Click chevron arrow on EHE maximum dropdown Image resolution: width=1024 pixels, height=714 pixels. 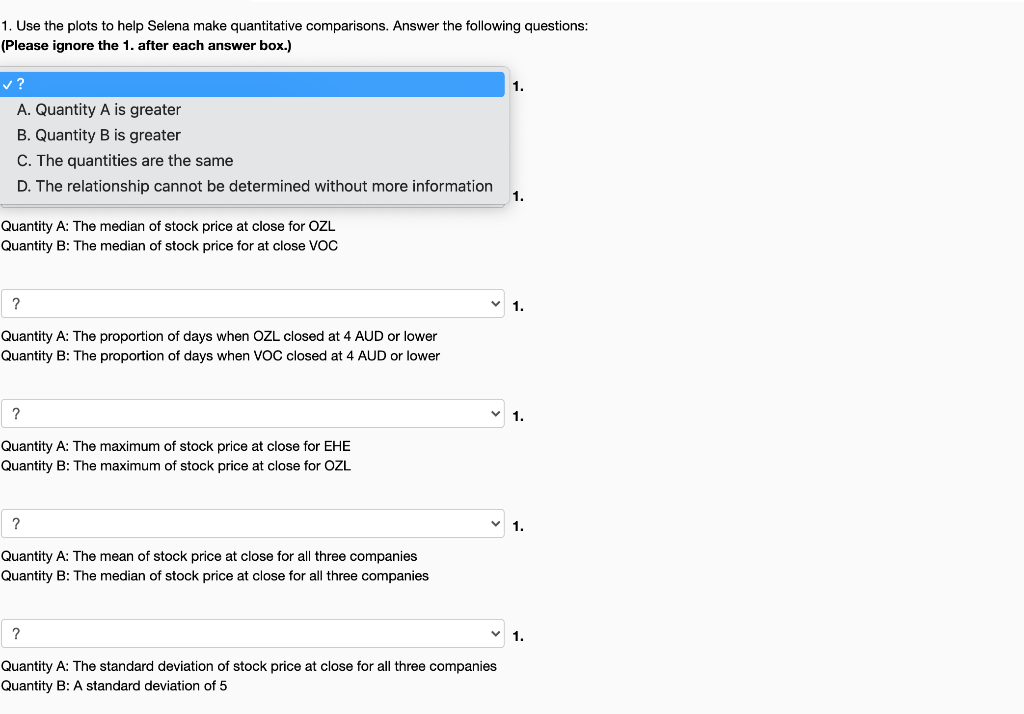click(x=494, y=413)
